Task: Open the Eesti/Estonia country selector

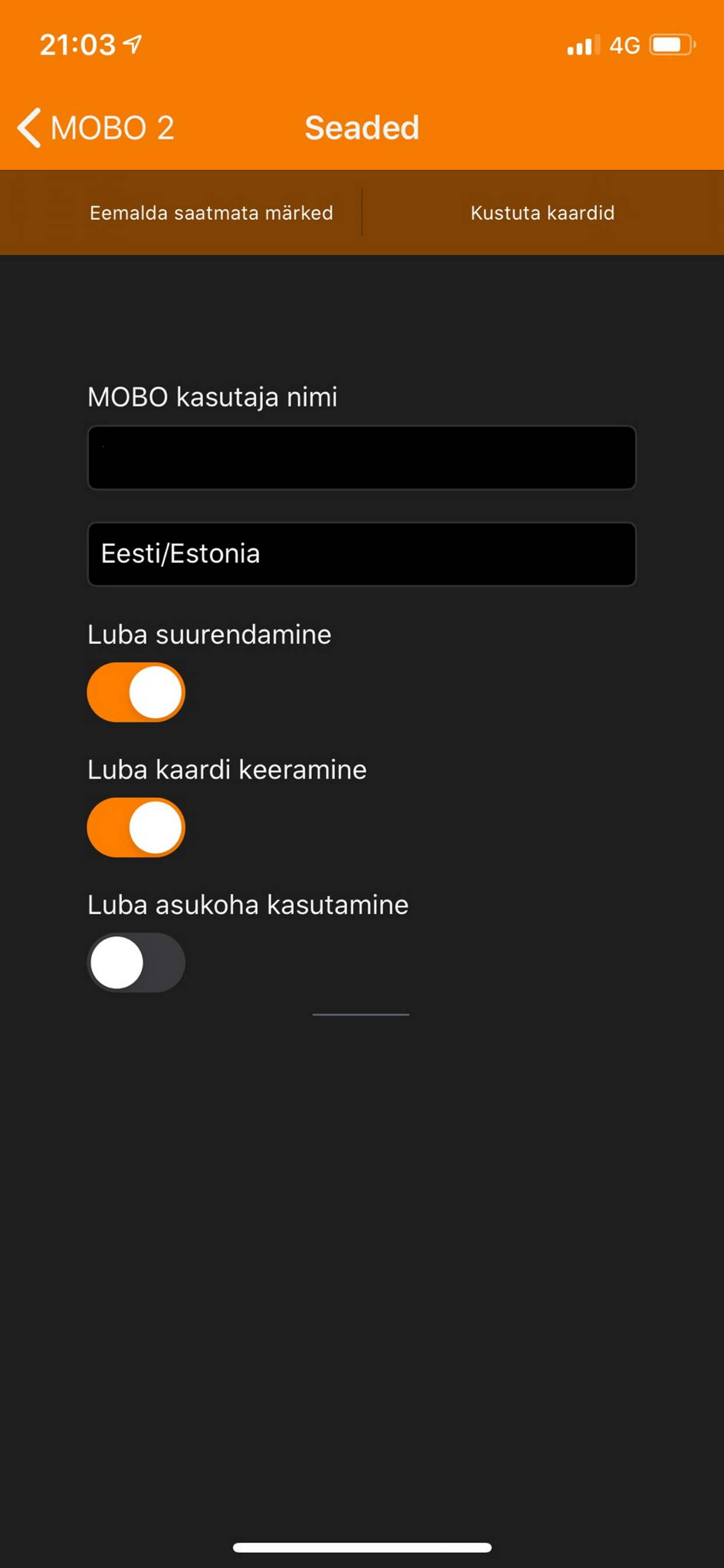Action: click(x=362, y=554)
